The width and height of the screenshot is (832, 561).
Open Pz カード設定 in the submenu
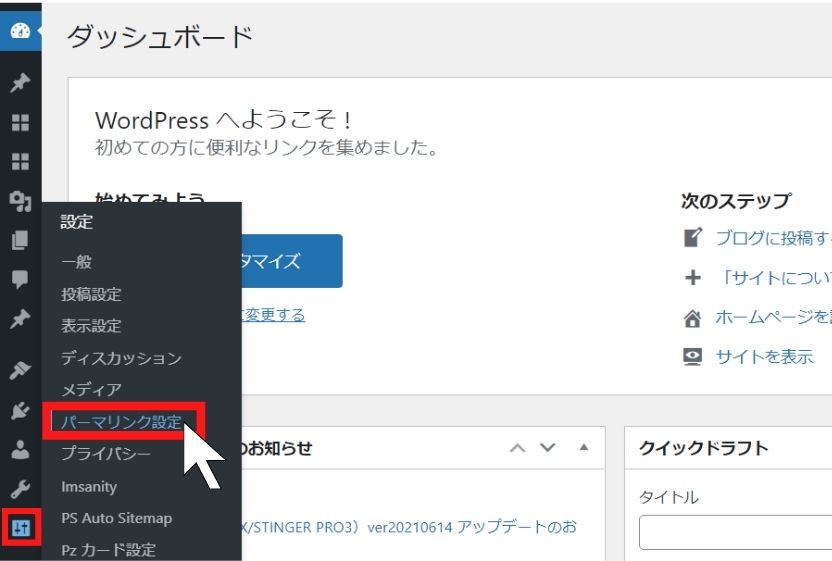click(x=109, y=550)
